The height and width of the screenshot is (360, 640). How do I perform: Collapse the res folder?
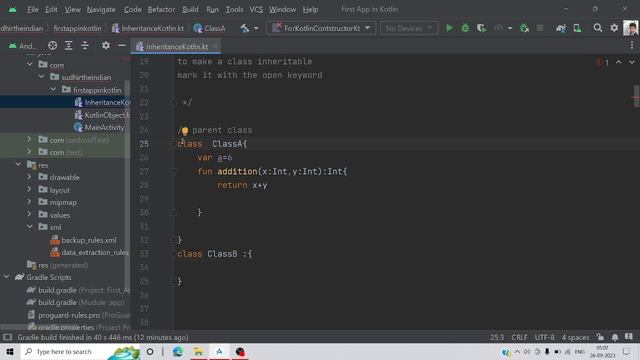click(18, 164)
